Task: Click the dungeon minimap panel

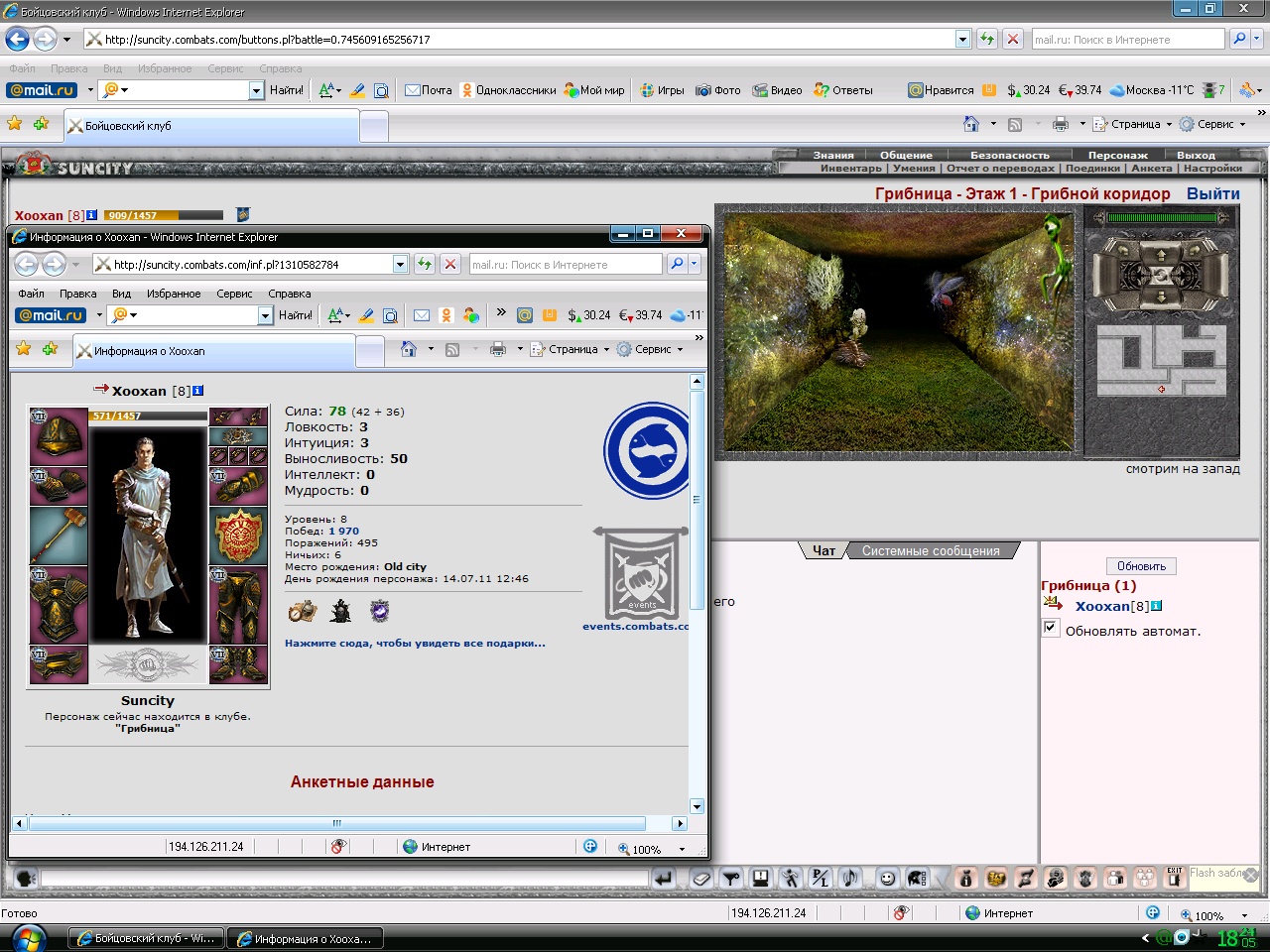Action: [x=1162, y=362]
